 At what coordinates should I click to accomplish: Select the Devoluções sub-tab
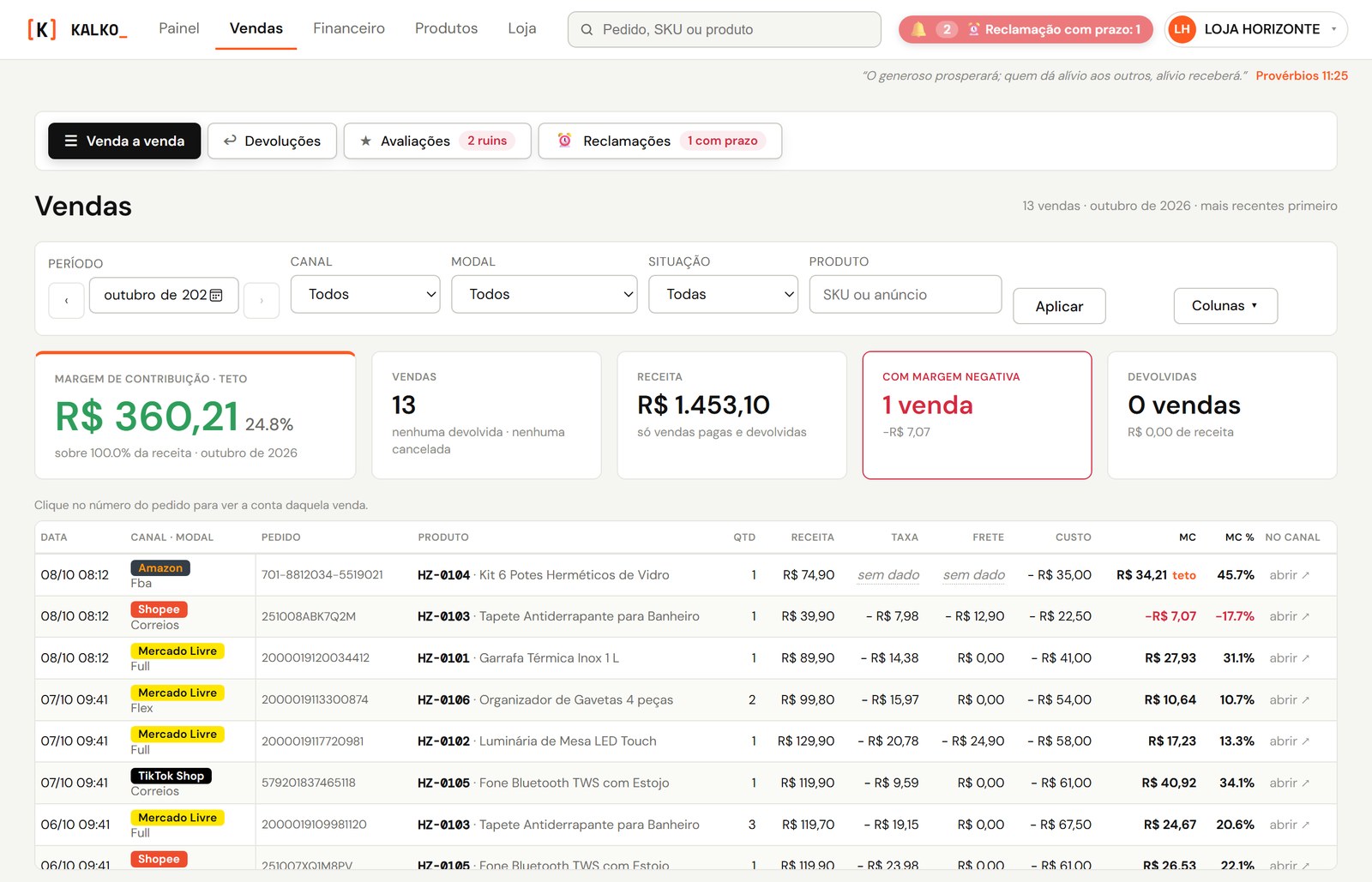coord(272,141)
